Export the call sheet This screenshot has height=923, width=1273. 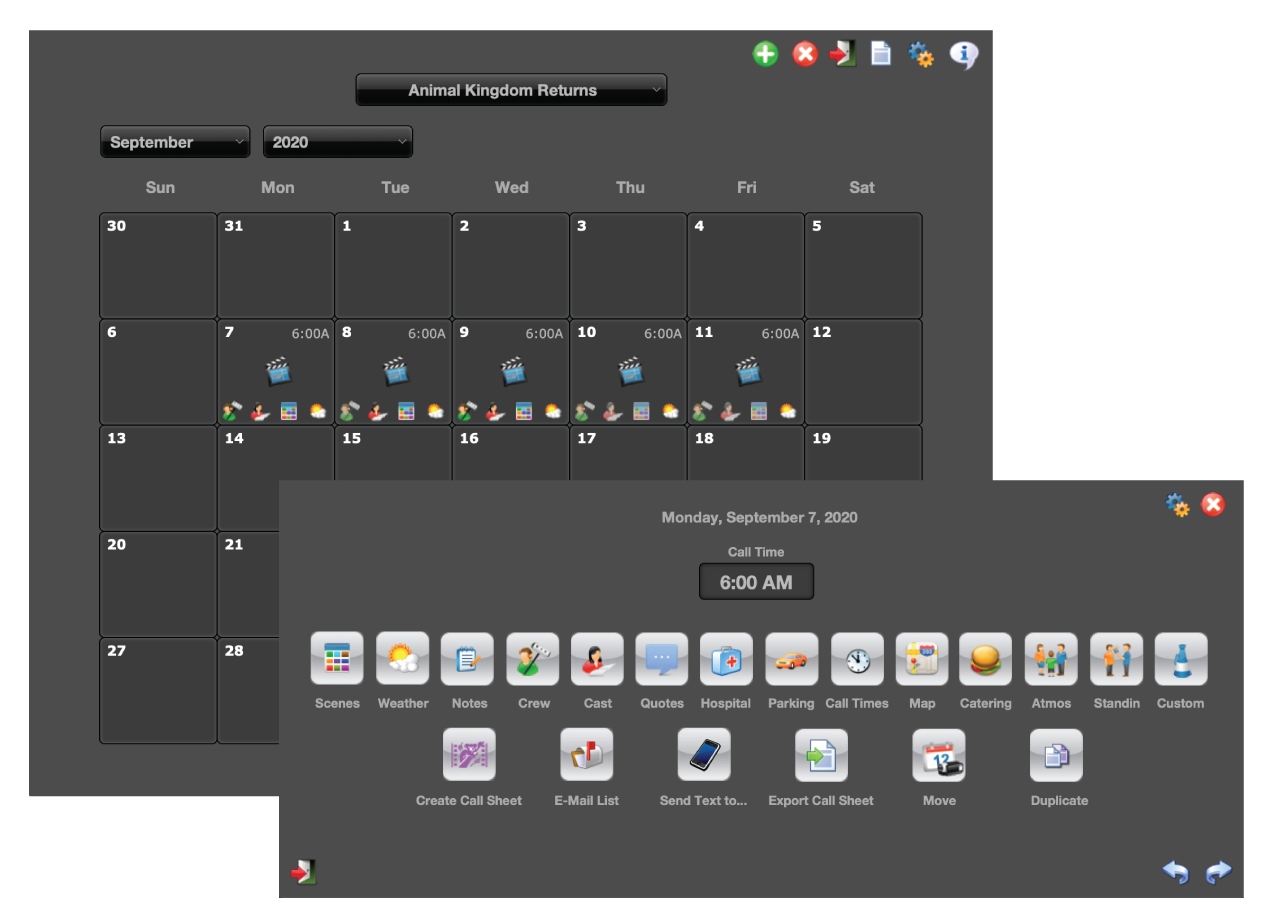pos(820,755)
